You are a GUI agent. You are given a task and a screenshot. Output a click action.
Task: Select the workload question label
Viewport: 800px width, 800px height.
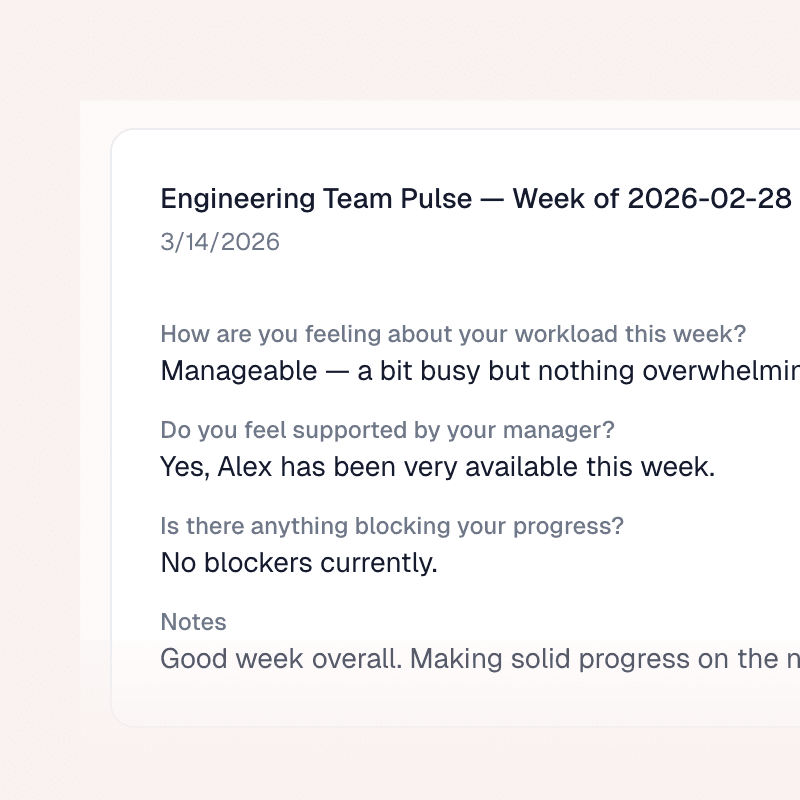pyautogui.click(x=452, y=334)
